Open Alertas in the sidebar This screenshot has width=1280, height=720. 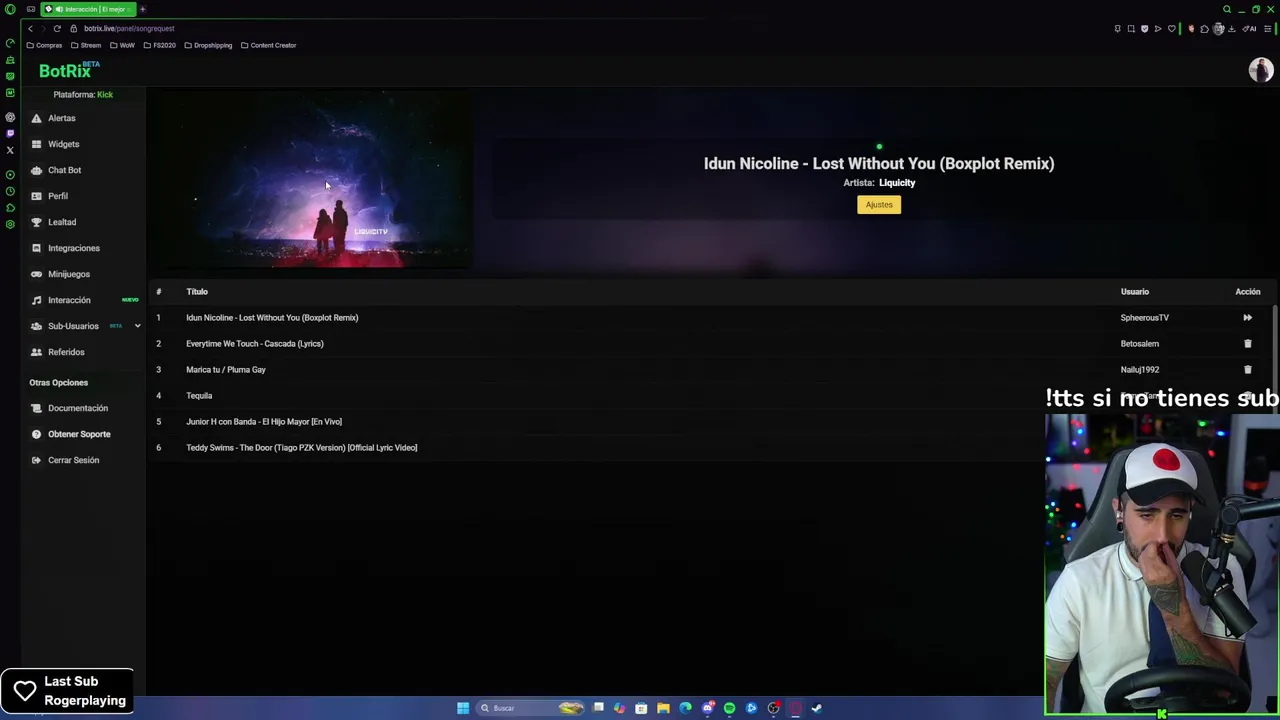pyautogui.click(x=62, y=118)
